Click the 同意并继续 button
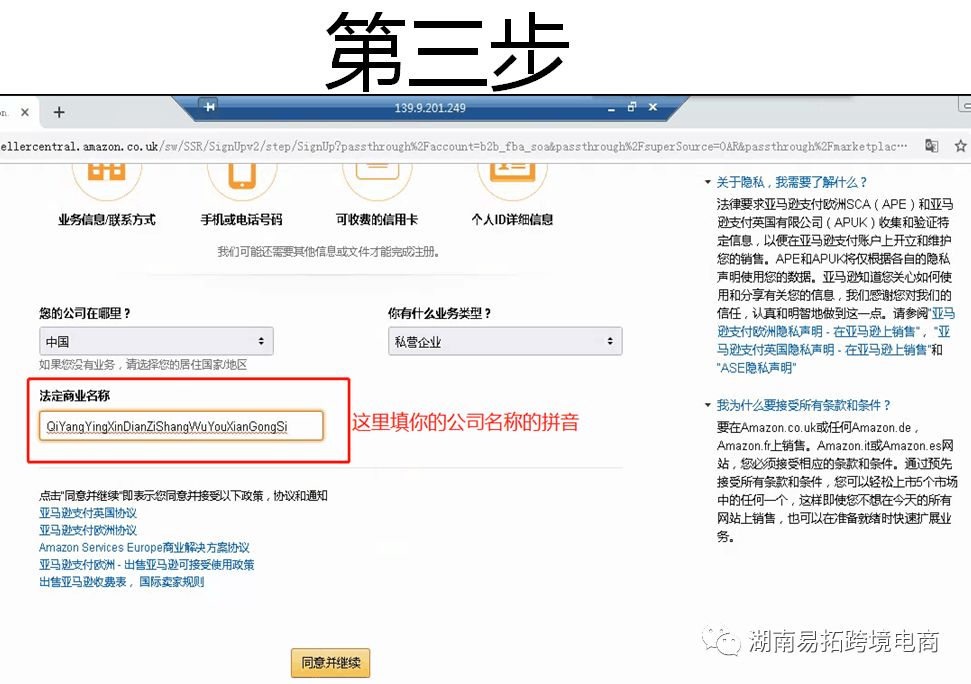The width and height of the screenshot is (971, 684). click(331, 663)
